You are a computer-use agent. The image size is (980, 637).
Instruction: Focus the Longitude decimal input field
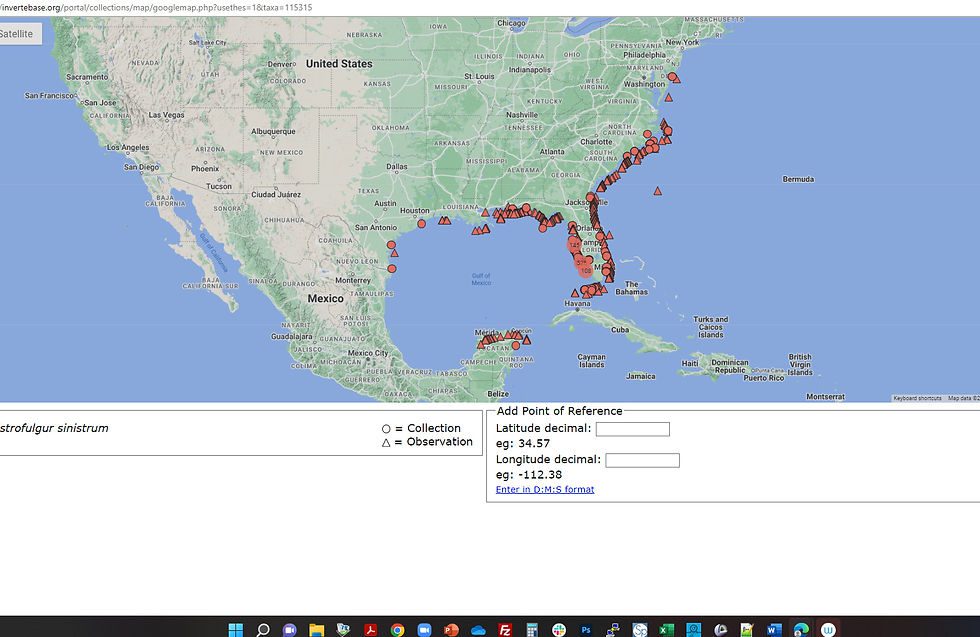tap(642, 460)
